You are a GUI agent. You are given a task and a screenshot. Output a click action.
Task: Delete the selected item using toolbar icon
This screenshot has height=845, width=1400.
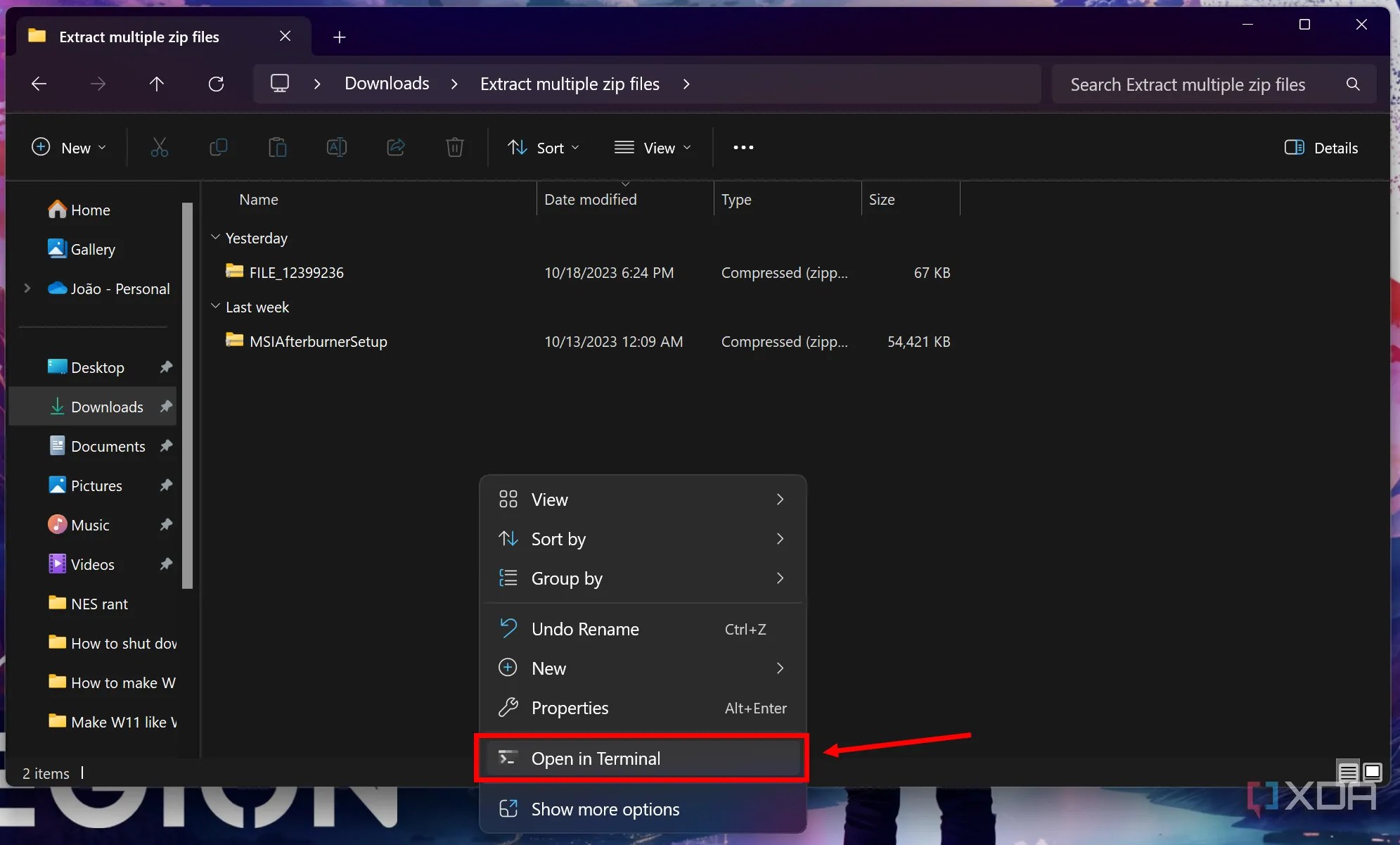pyautogui.click(x=455, y=147)
